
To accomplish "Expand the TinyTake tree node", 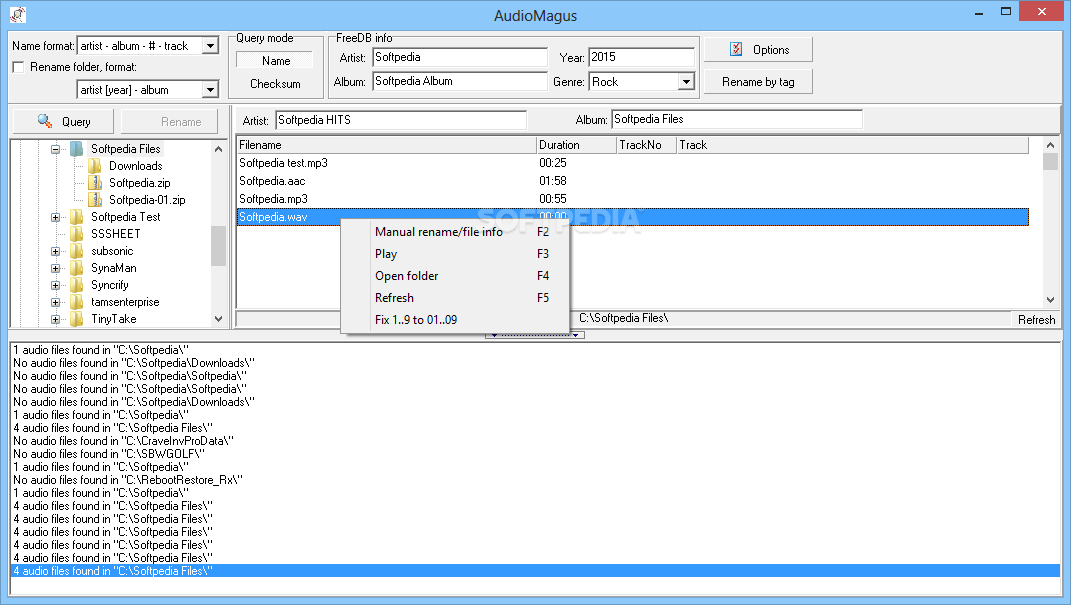I will 55,319.
